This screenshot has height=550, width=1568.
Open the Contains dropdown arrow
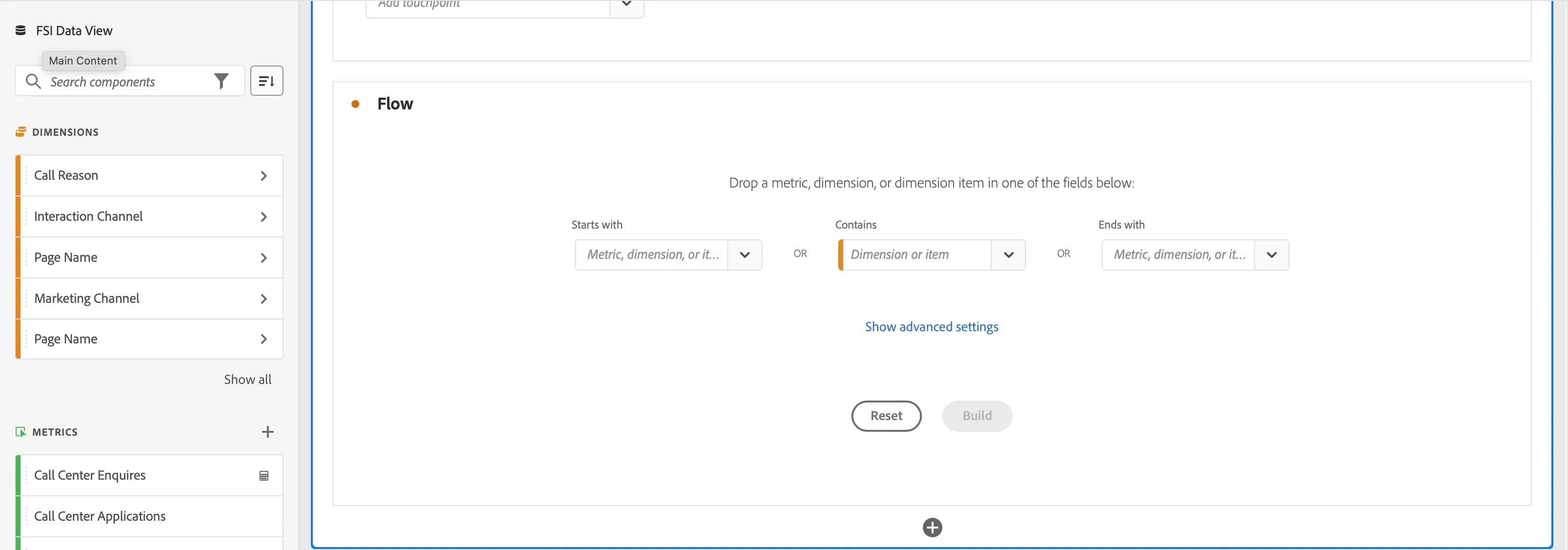(1008, 255)
